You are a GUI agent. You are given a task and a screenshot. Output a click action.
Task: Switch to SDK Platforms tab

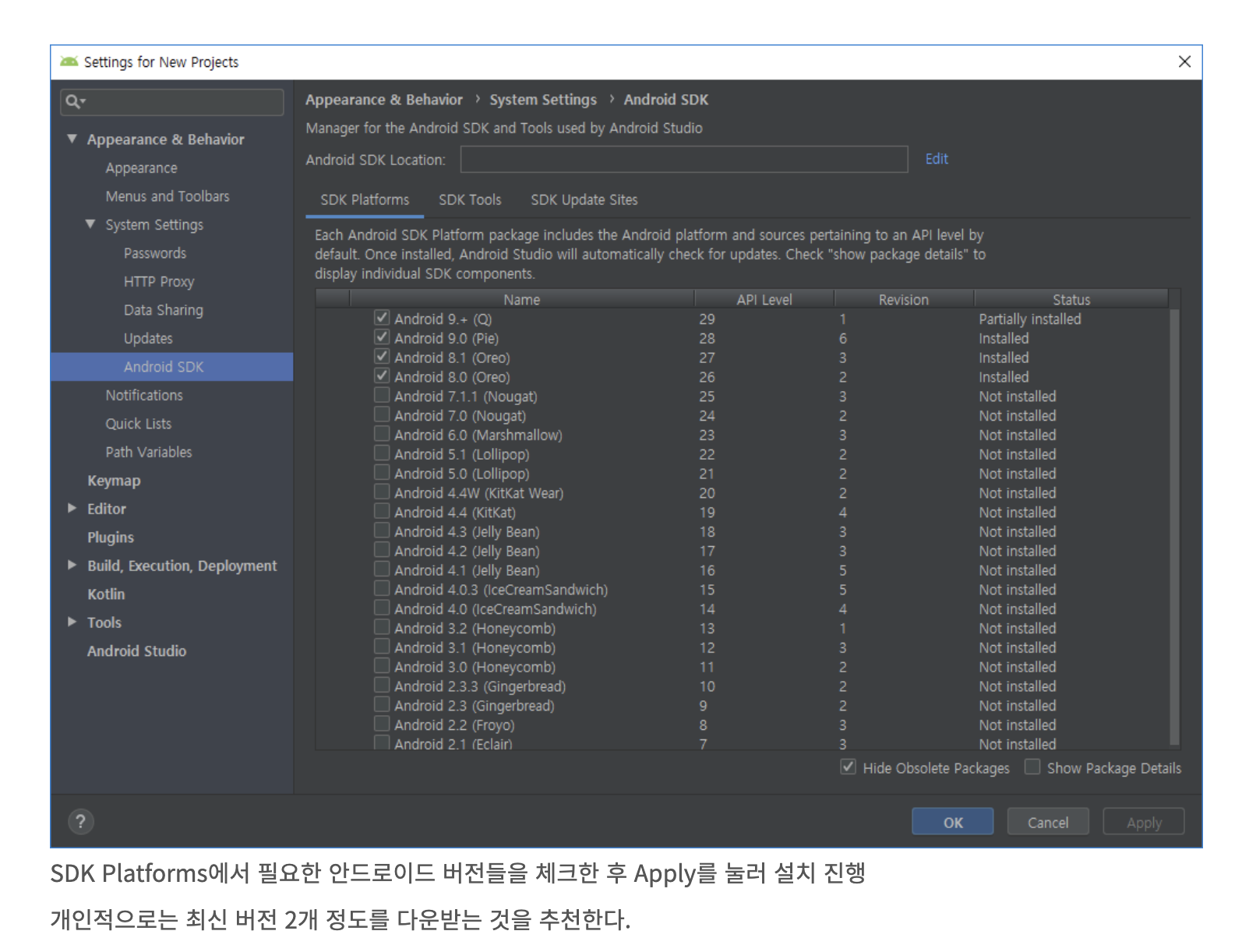point(365,200)
